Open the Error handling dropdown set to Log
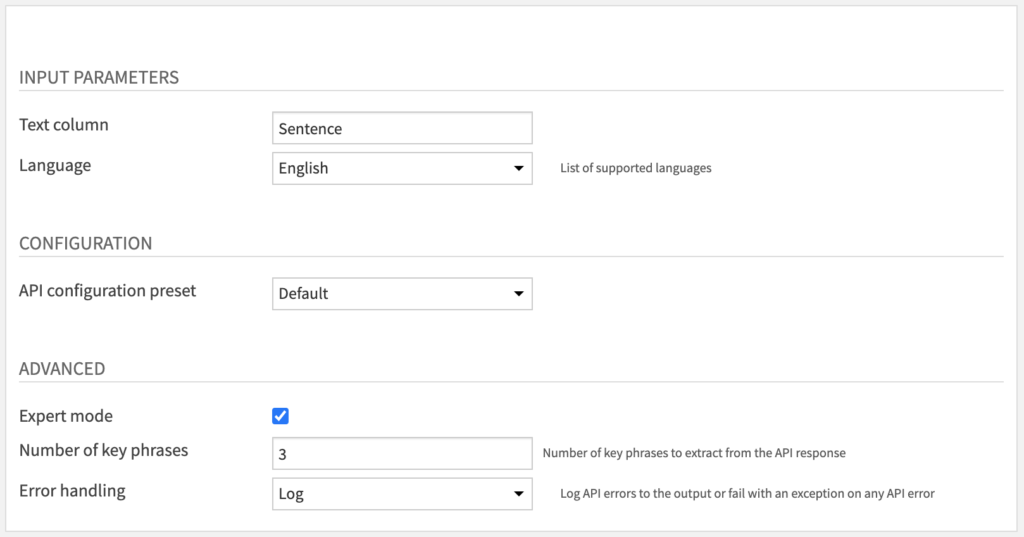Viewport: 1024px width, 537px height. click(402, 494)
